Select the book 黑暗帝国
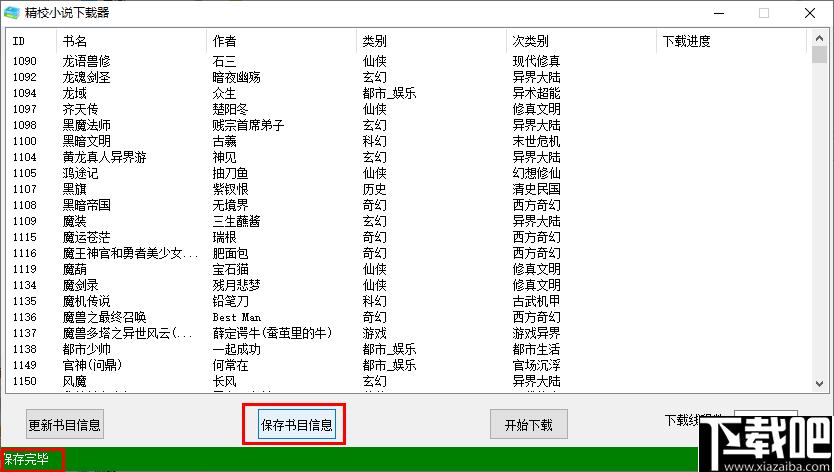Viewport: 834px width, 472px height. pos(86,205)
